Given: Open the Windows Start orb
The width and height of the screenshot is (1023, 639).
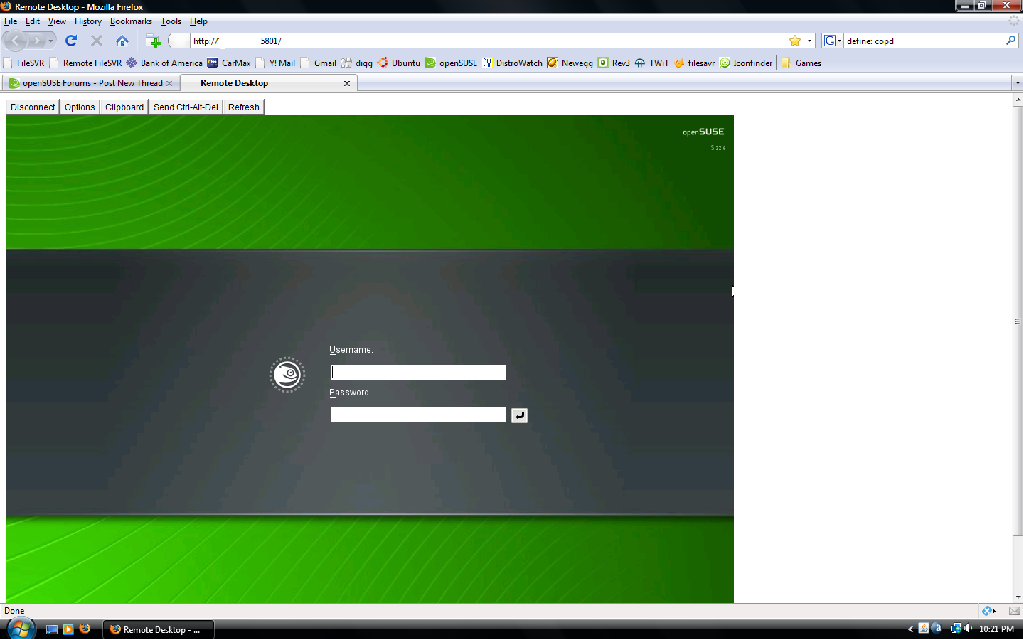Looking at the screenshot, I should tap(20, 628).
